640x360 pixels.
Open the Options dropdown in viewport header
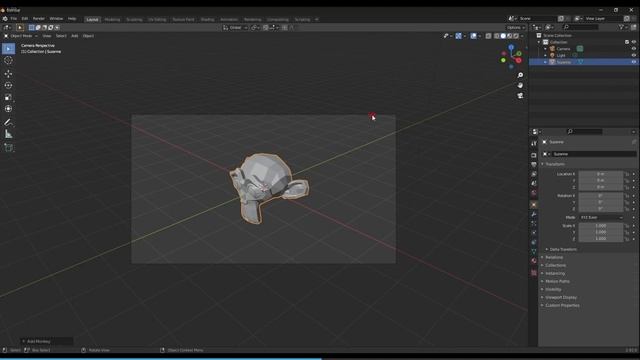516,28
